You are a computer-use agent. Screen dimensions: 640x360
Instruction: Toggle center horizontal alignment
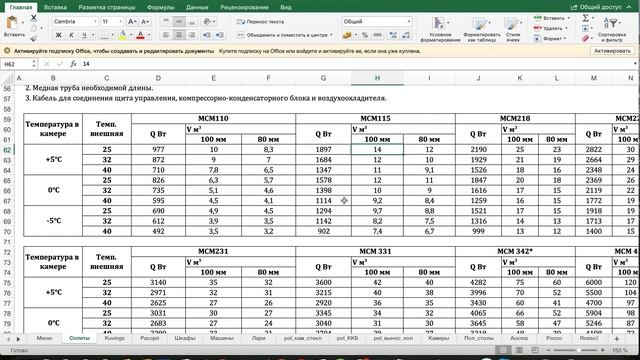tap(179, 35)
